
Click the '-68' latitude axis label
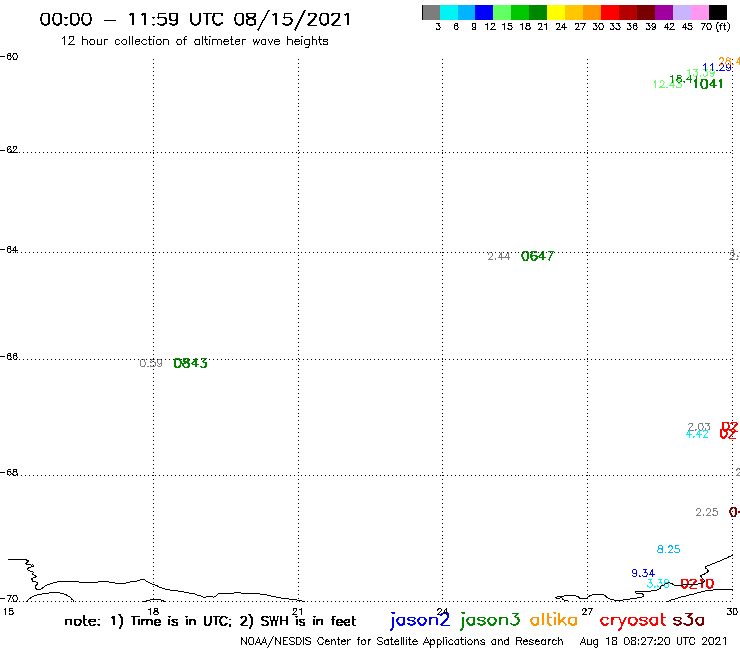(x=9, y=473)
